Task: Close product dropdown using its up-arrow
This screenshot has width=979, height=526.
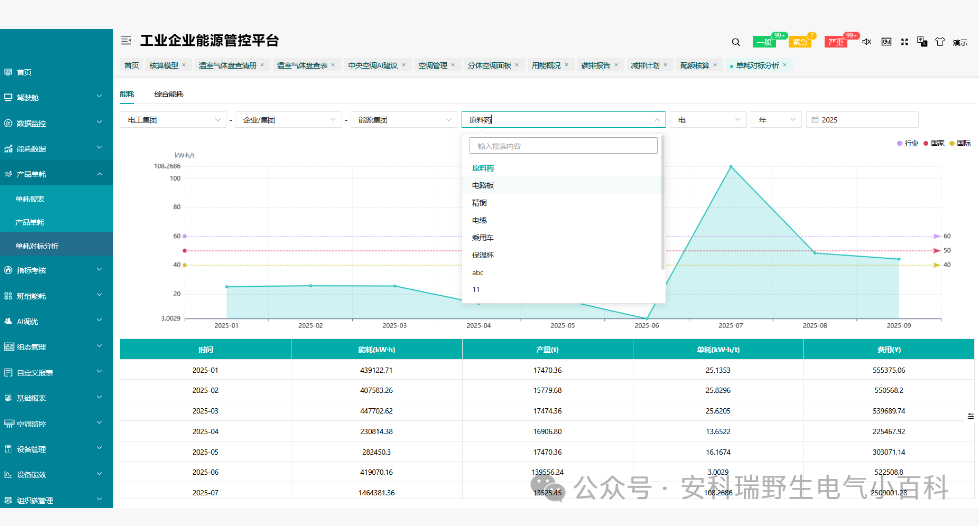Action: click(657, 120)
